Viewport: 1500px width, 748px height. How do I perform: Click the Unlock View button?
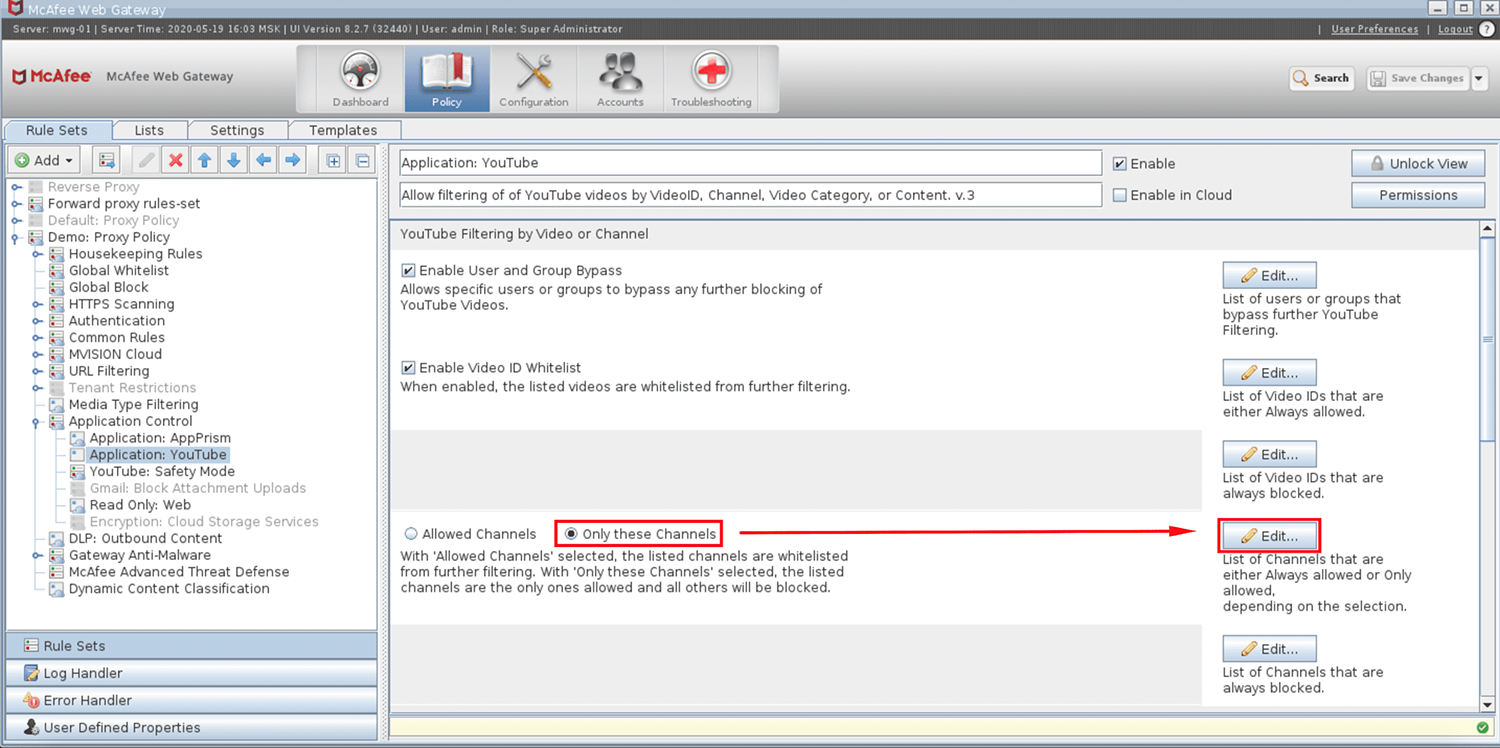[x=1418, y=164]
